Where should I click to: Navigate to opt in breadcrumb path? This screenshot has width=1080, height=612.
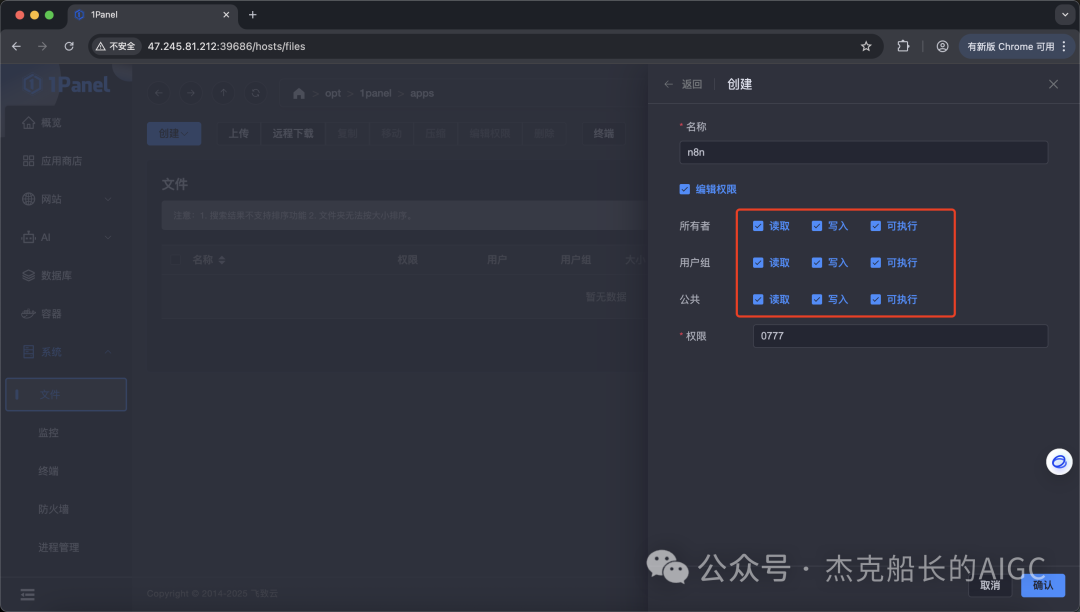click(x=333, y=93)
